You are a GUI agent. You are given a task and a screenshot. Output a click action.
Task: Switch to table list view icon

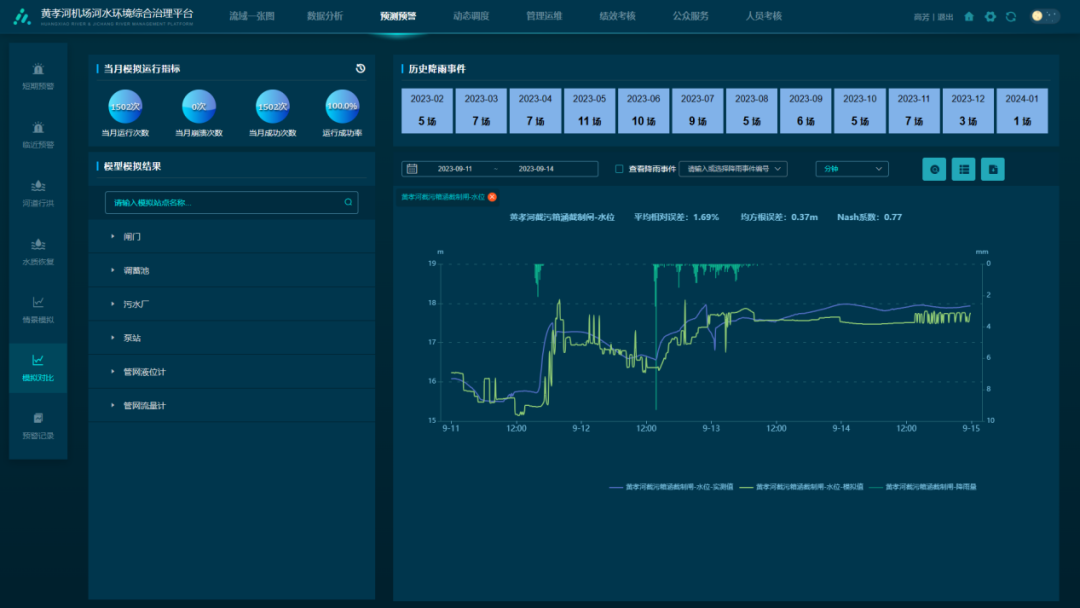coord(963,169)
